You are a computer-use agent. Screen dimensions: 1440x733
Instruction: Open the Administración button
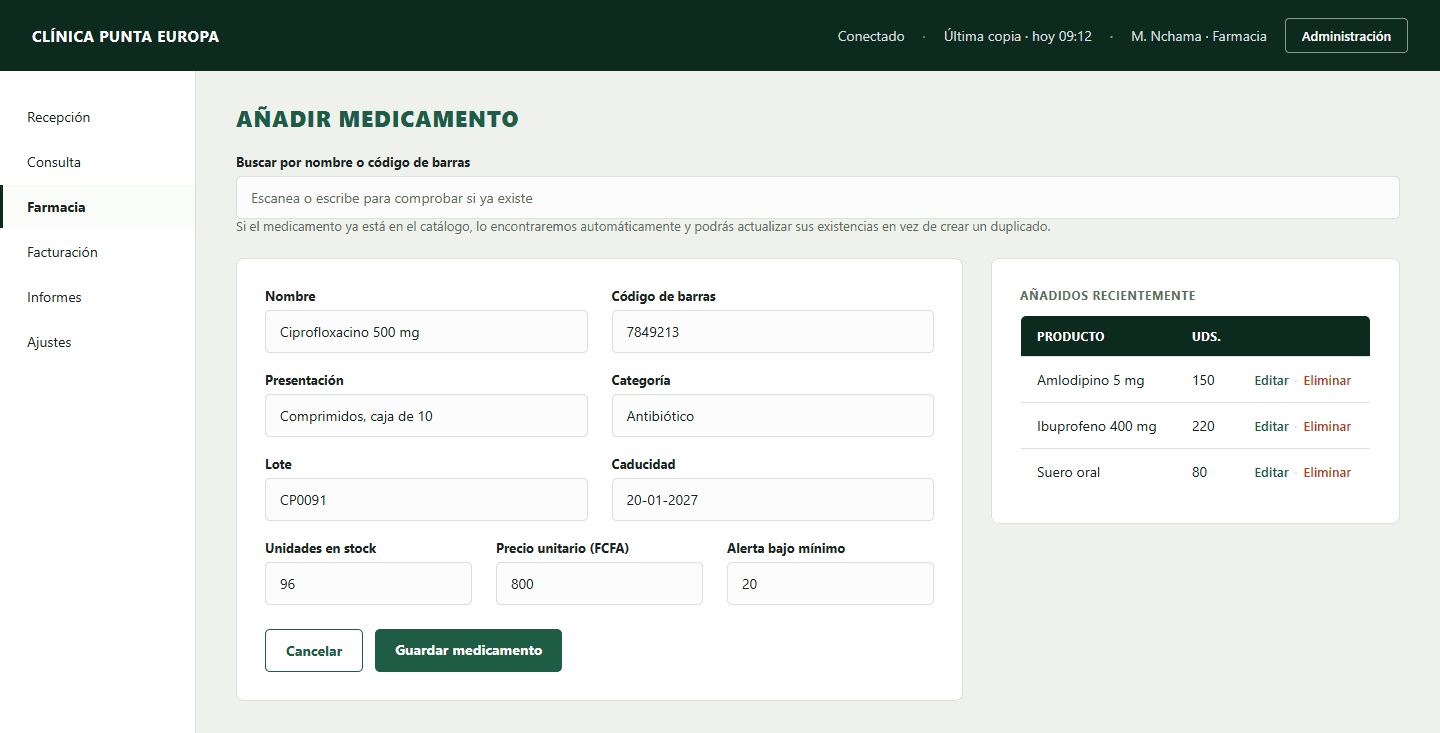tap(1346, 36)
